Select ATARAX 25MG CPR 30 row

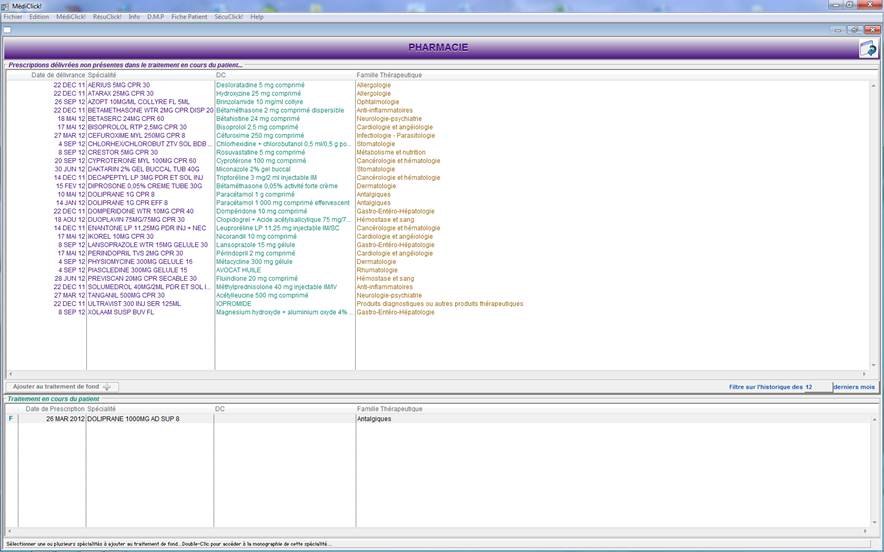pyautogui.click(x=437, y=94)
